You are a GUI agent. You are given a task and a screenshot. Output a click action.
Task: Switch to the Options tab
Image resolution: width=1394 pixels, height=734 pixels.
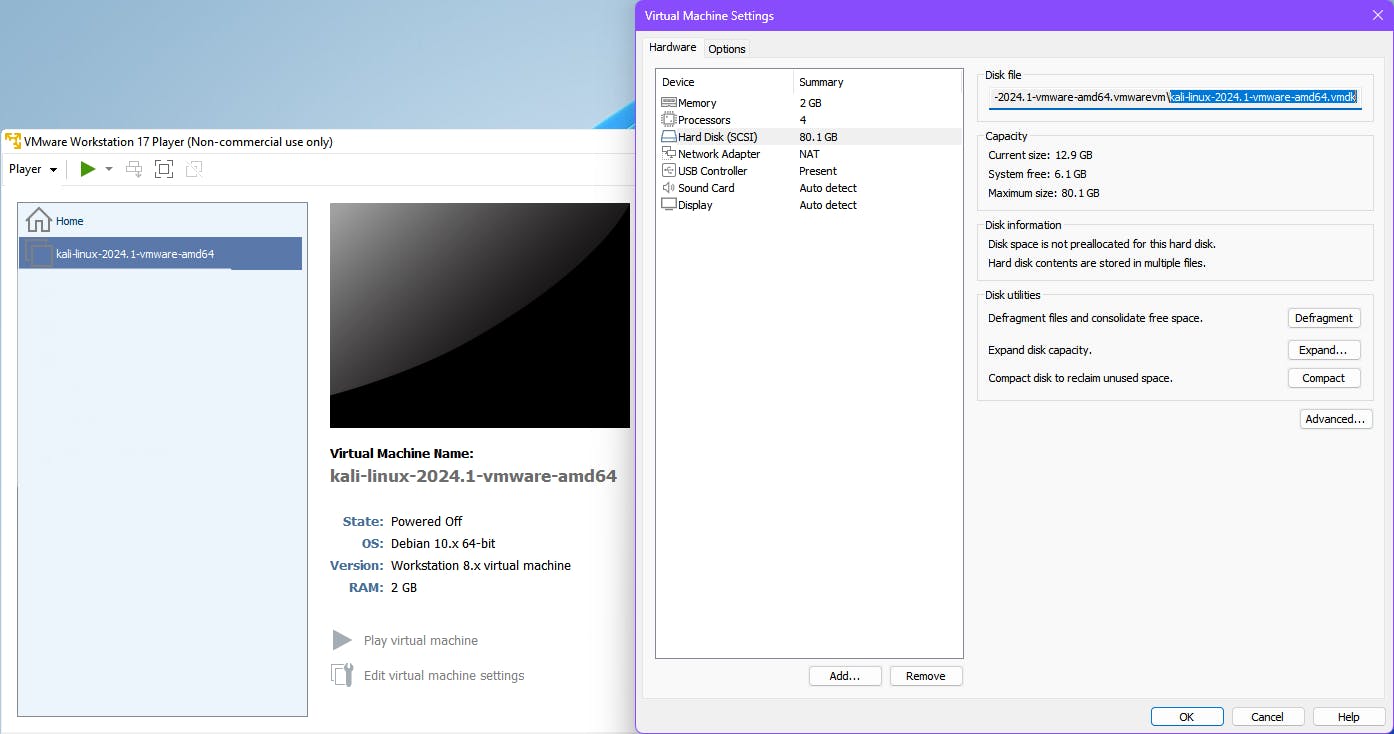[727, 49]
